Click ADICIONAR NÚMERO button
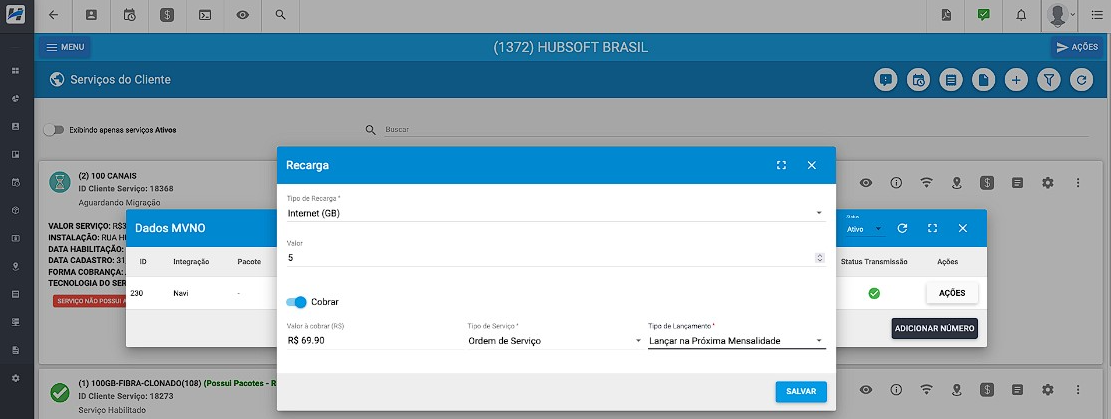The height and width of the screenshot is (419, 1111). pos(935,328)
